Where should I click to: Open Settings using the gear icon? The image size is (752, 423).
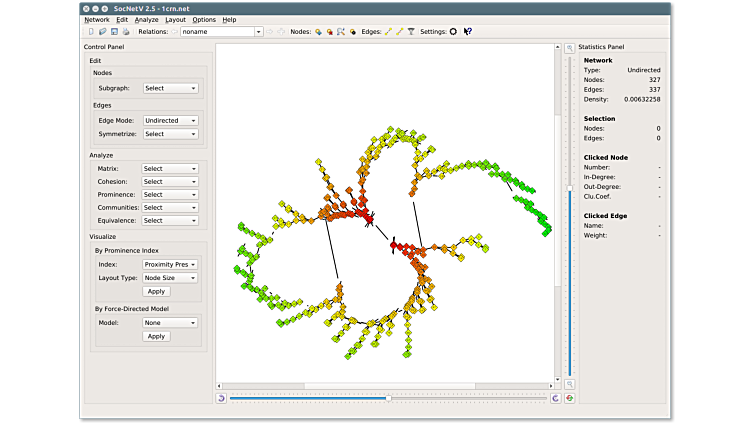tap(453, 32)
